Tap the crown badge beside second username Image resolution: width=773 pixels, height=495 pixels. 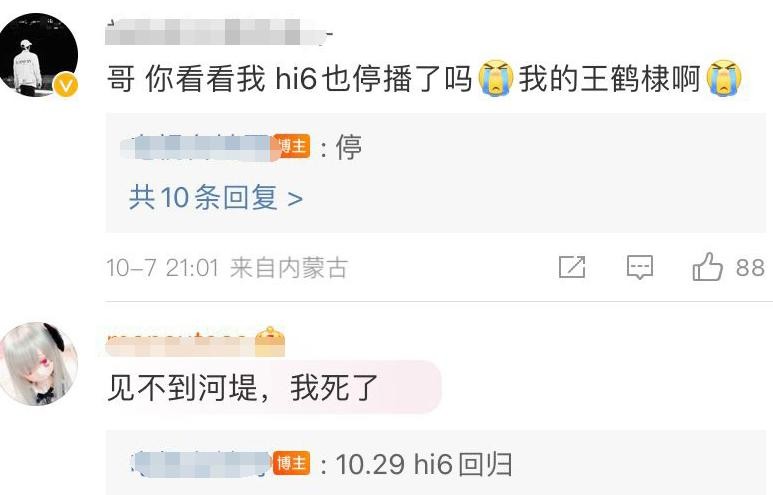(x=270, y=341)
